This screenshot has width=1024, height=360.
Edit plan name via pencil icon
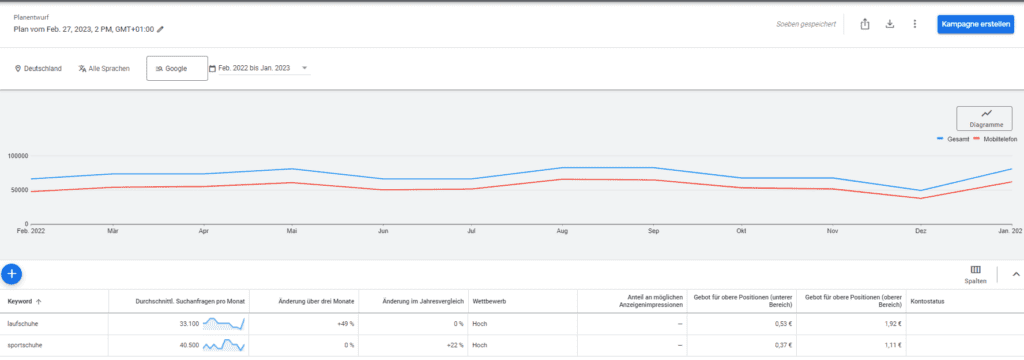pos(161,29)
